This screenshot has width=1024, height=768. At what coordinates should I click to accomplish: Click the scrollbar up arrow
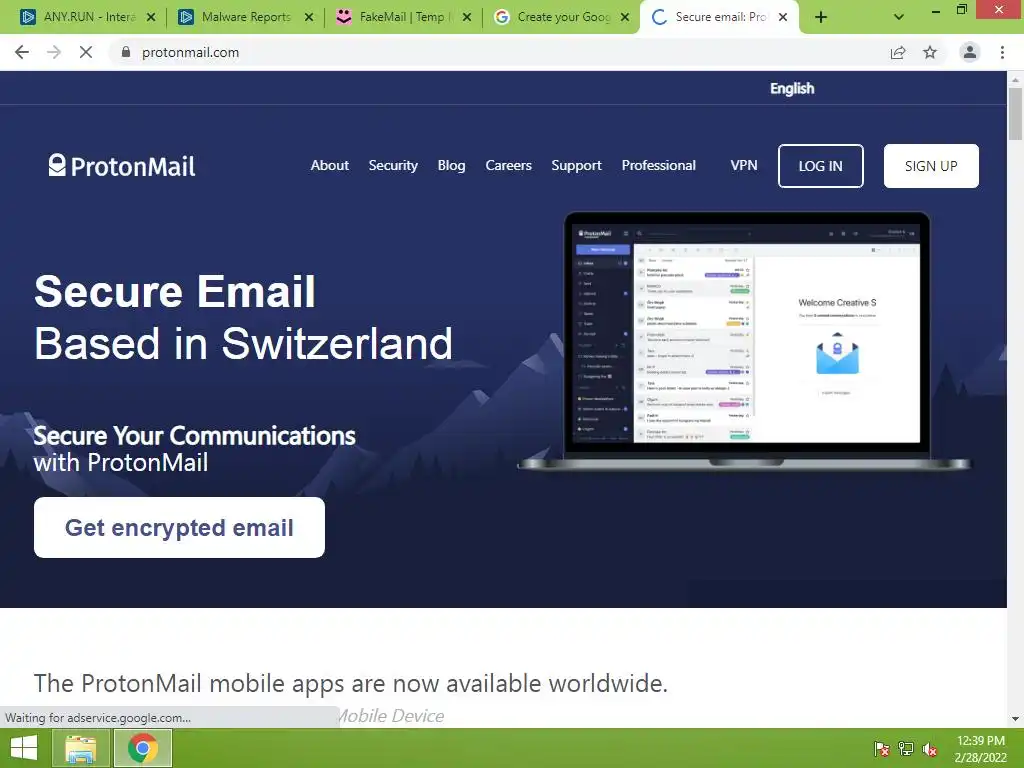coord(1015,79)
